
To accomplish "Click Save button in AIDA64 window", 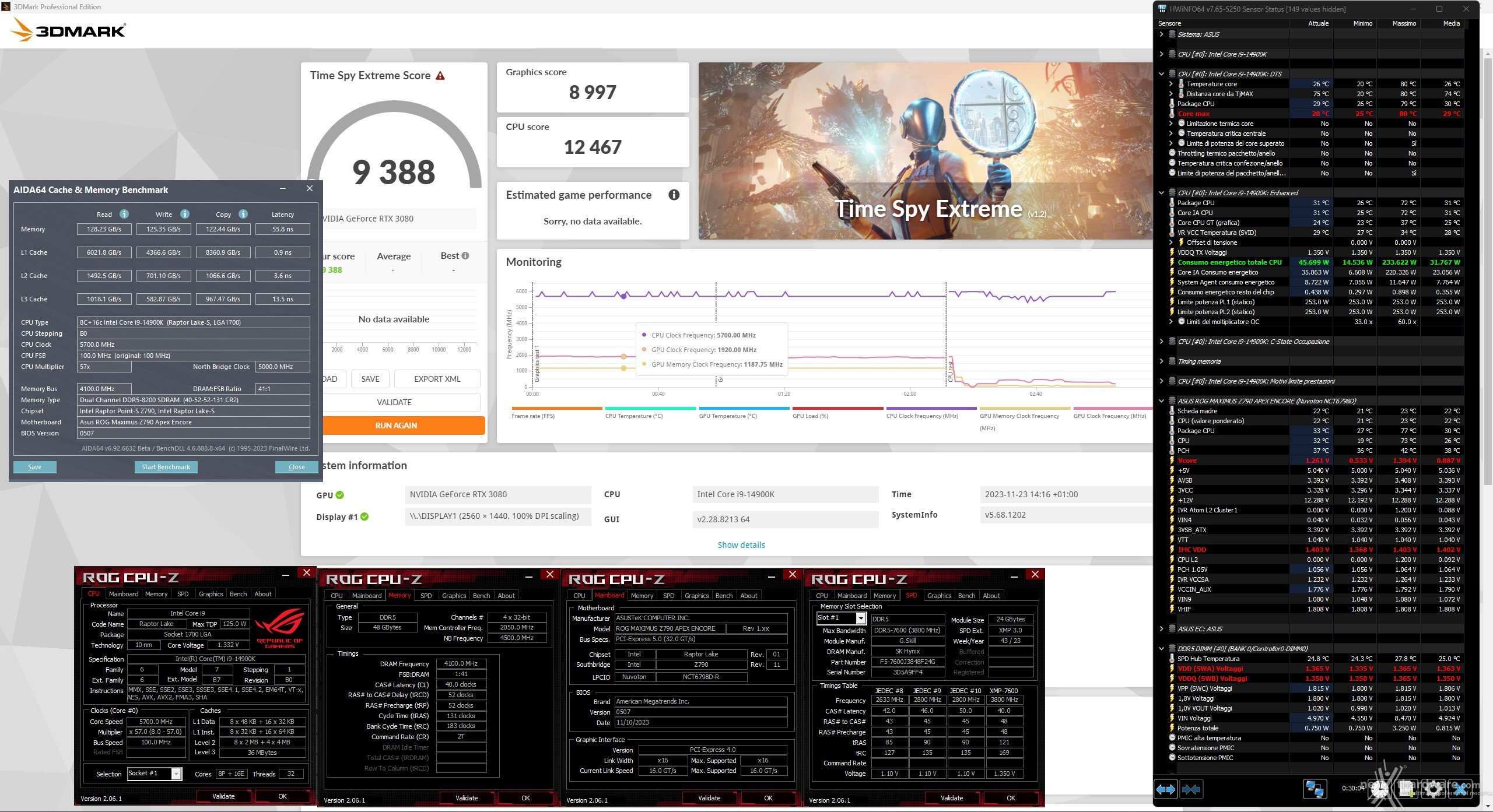I will click(35, 467).
